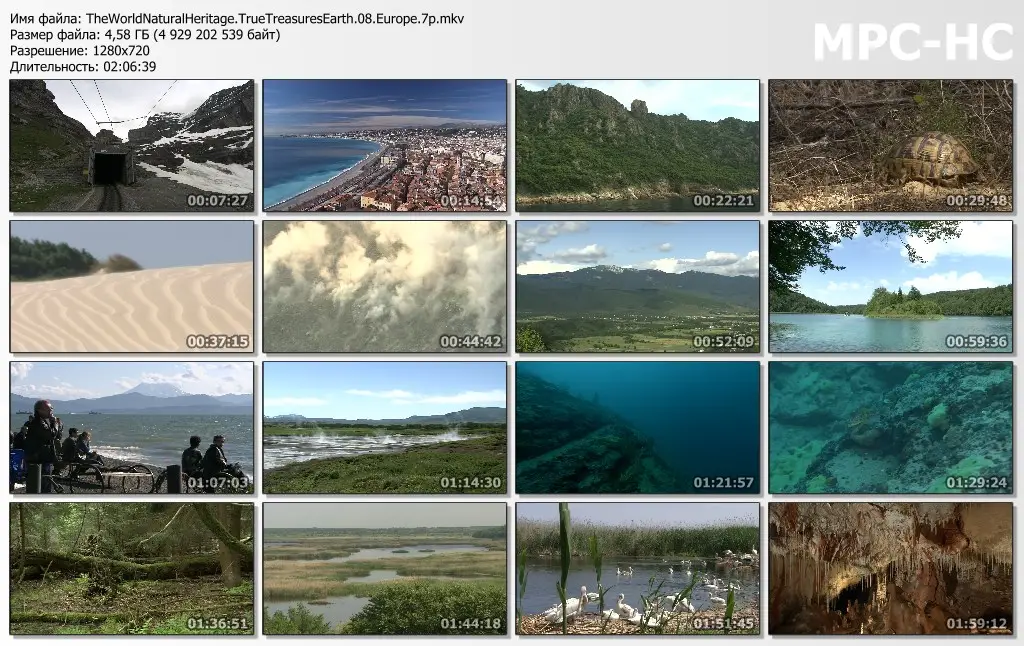Select the mossy forest thumbnail at 01:36:51
This screenshot has height=646, width=1024.
coord(132,568)
